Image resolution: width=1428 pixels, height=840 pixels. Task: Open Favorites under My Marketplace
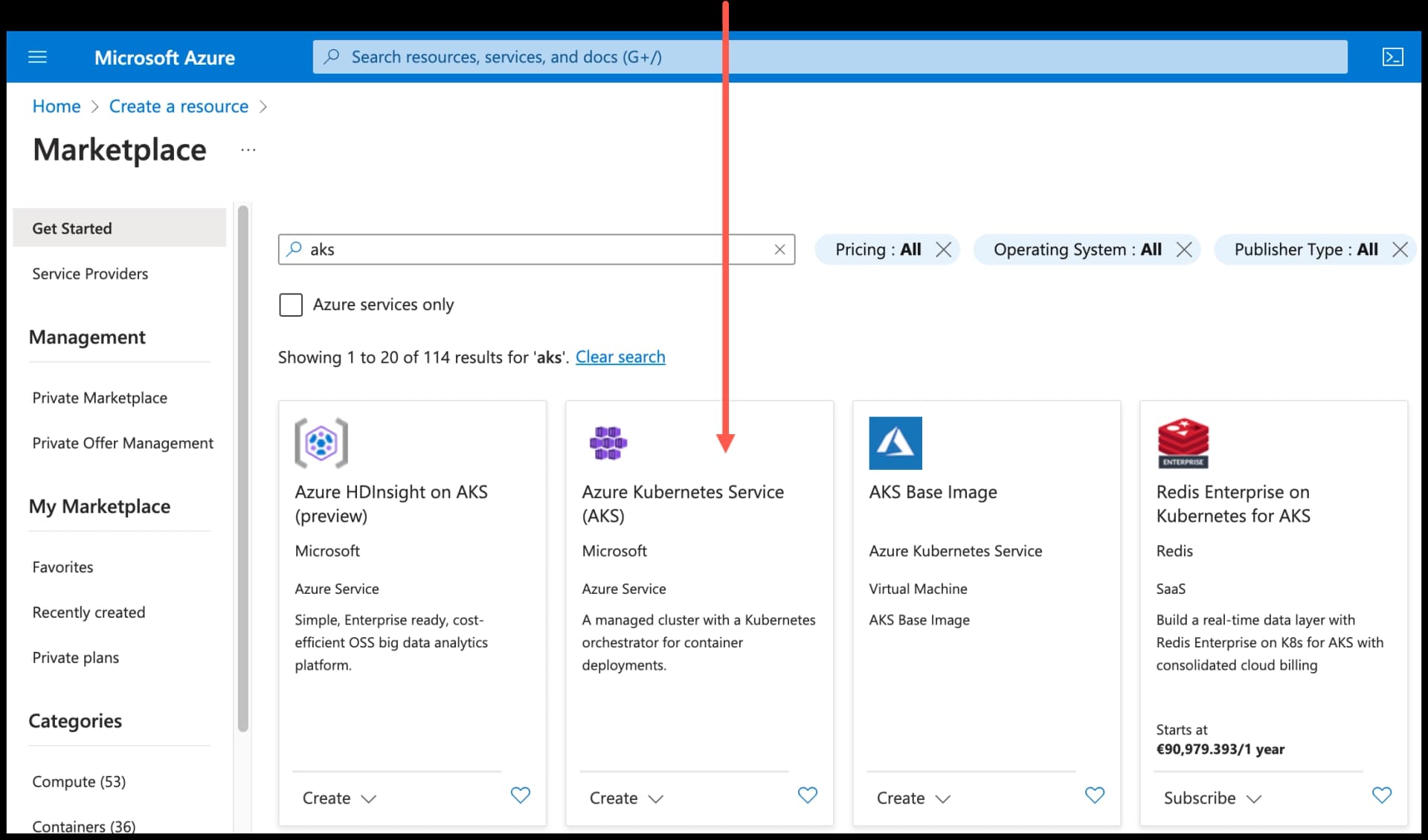coord(62,567)
